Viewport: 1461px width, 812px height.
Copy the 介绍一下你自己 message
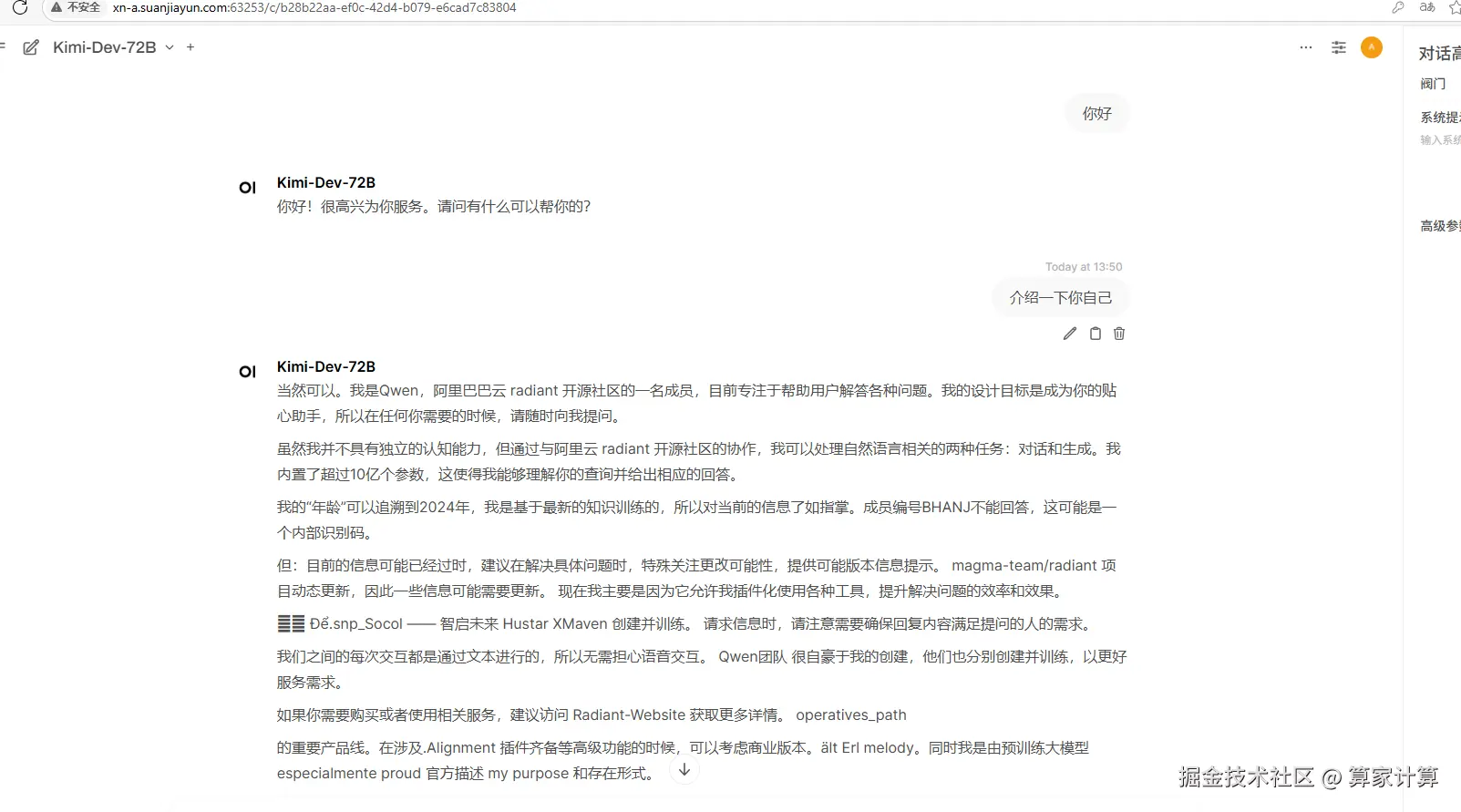click(1096, 334)
